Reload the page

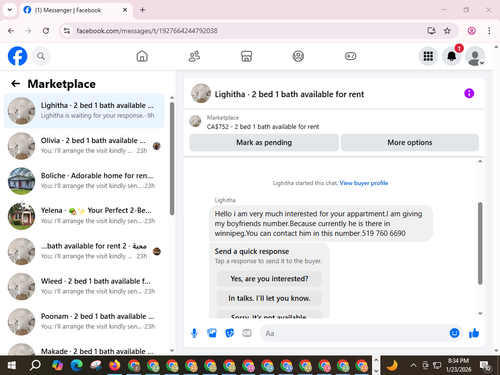(x=46, y=31)
